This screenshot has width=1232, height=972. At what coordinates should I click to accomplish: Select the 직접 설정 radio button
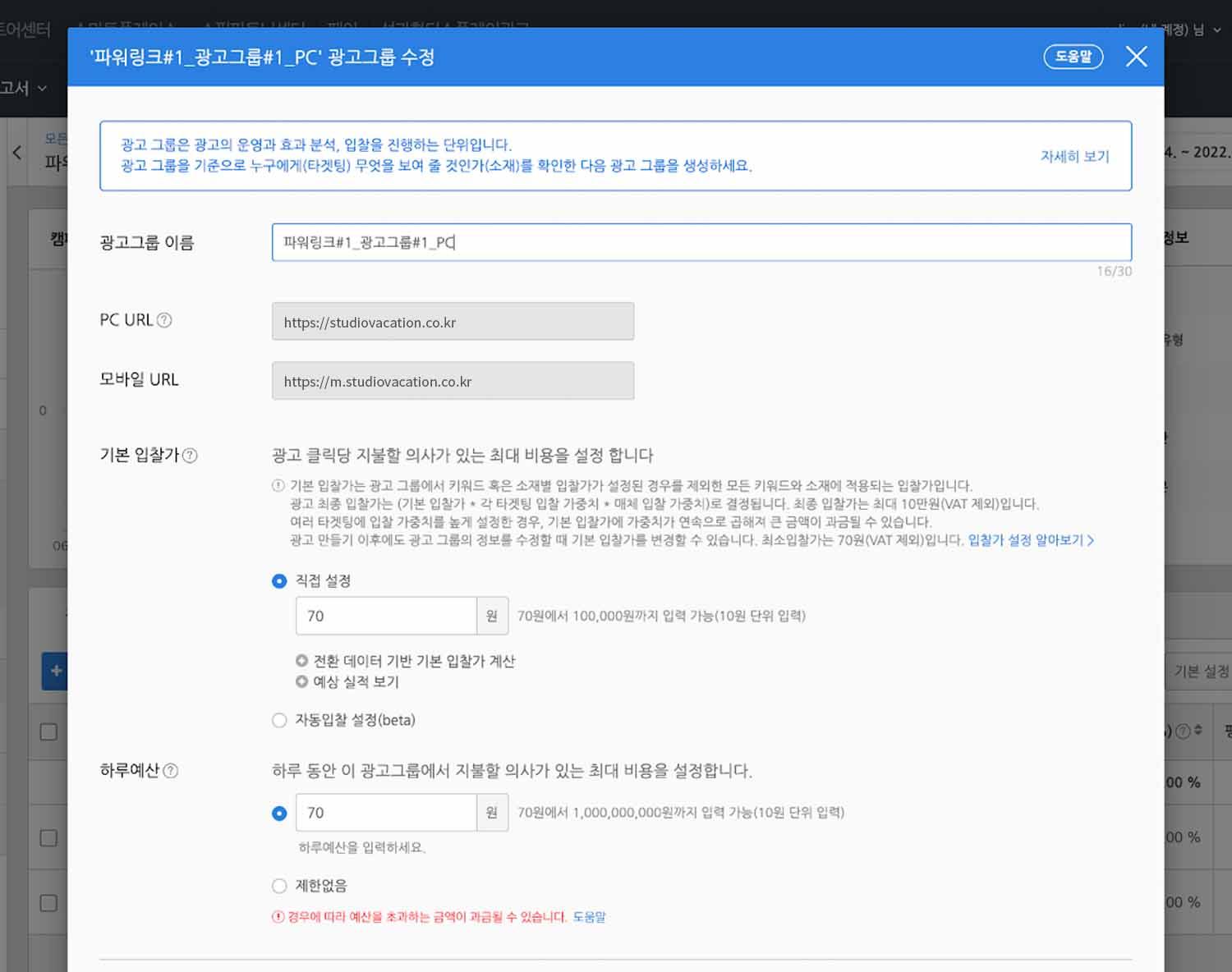279,581
